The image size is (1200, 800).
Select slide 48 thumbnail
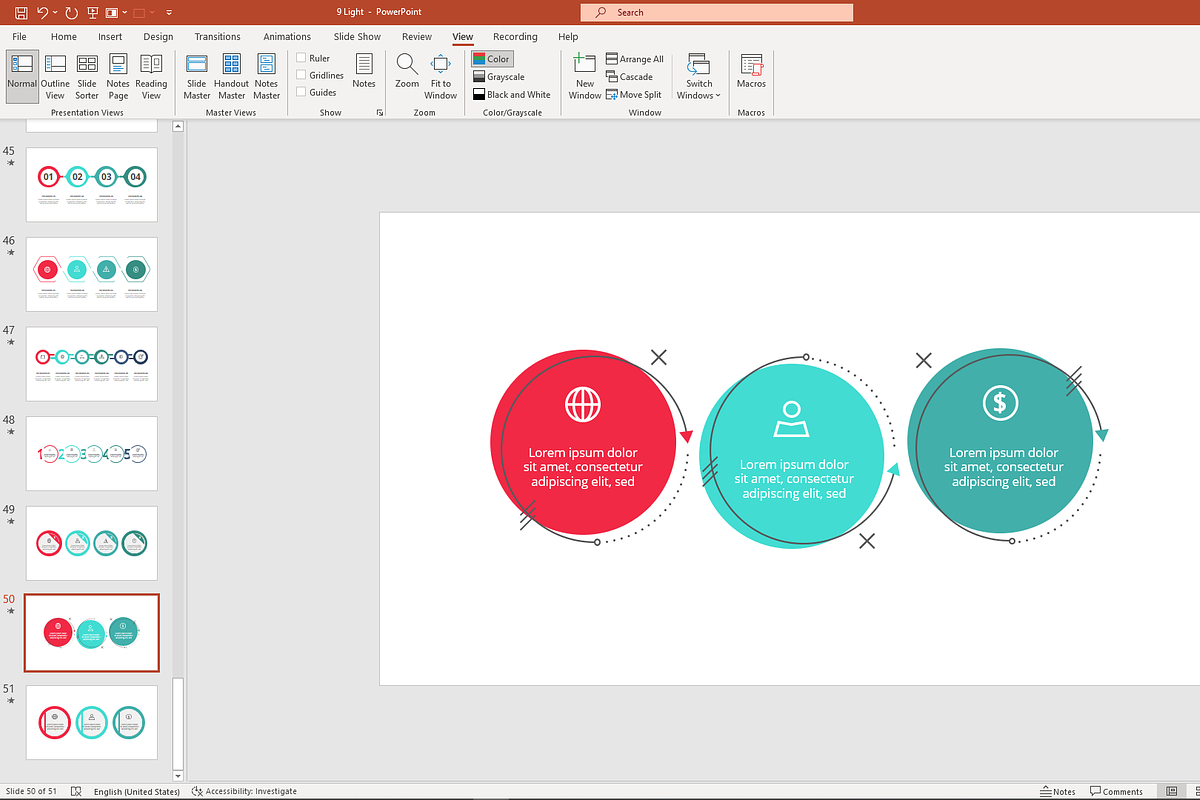point(92,454)
